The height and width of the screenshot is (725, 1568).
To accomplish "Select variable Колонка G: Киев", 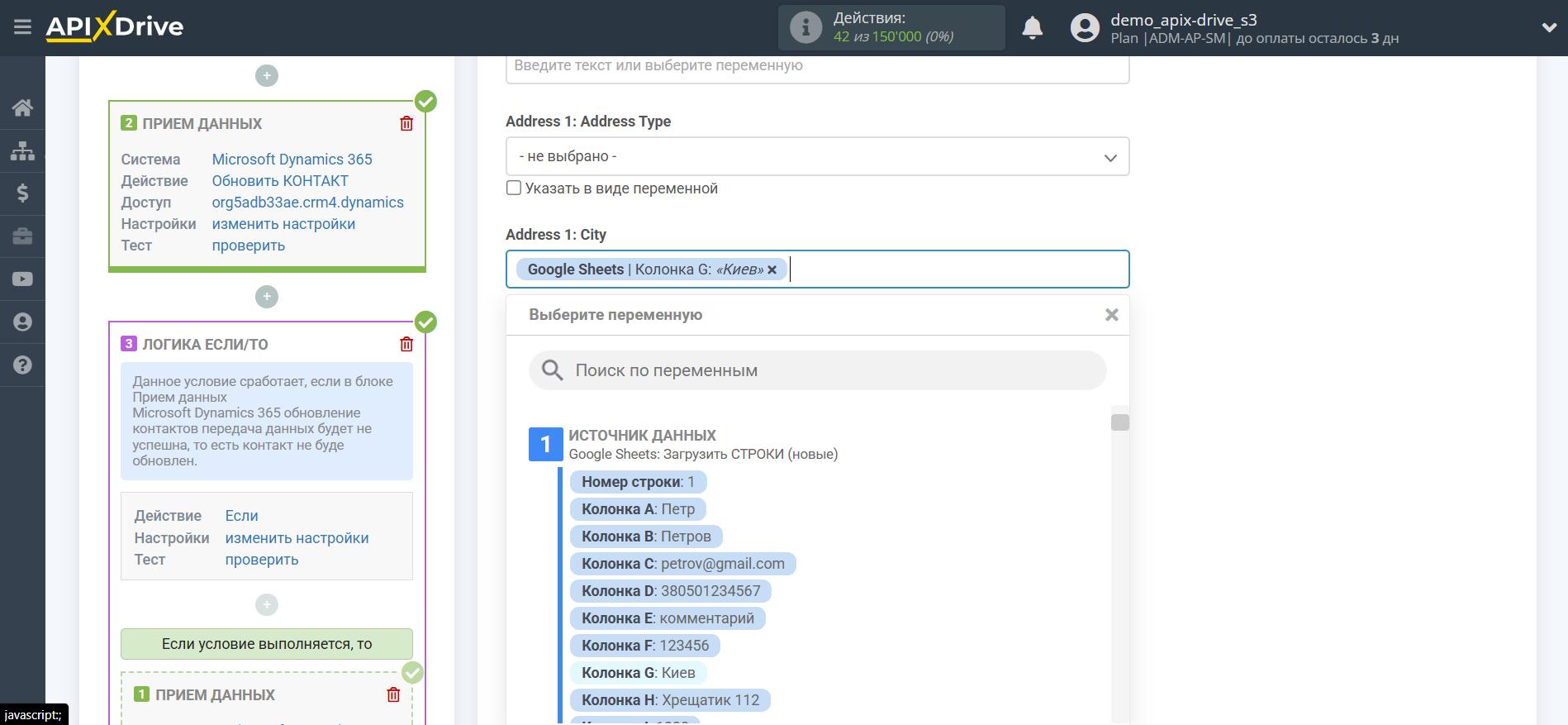I will pos(639,673).
